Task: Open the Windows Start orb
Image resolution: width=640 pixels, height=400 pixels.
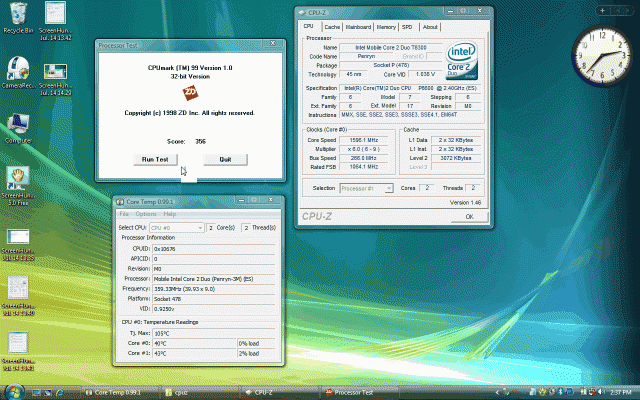Action: (14, 392)
